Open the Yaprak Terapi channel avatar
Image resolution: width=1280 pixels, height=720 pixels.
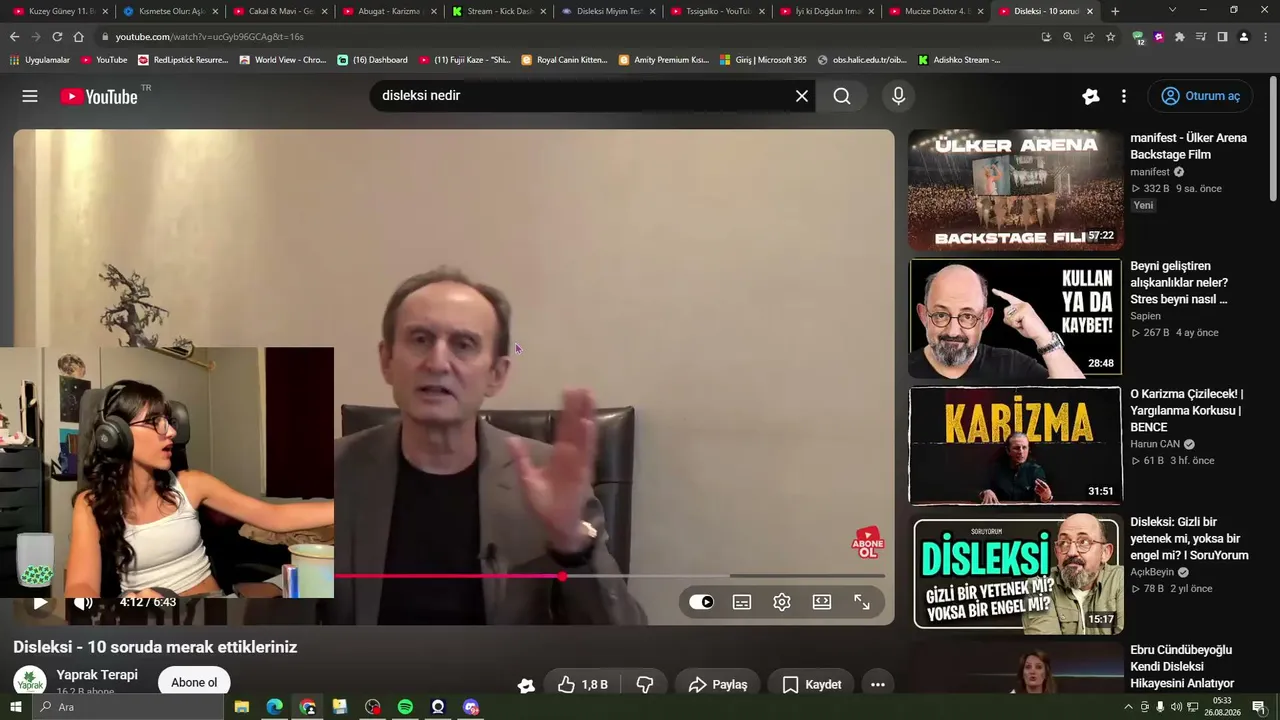coord(30,681)
